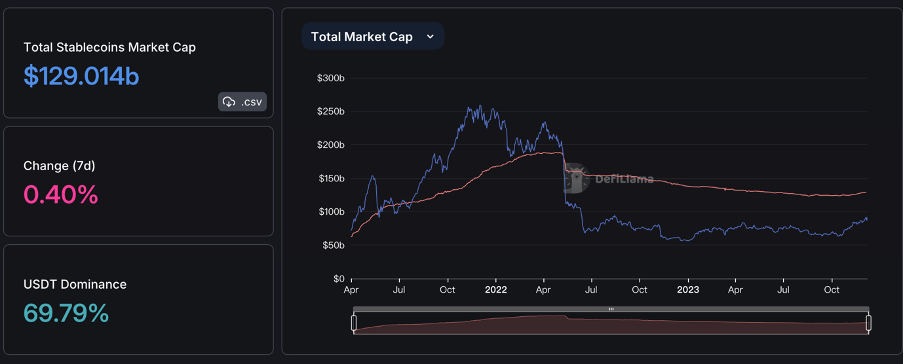The height and width of the screenshot is (364, 904).
Task: Grab the right handle of the range slider
Action: click(868, 322)
